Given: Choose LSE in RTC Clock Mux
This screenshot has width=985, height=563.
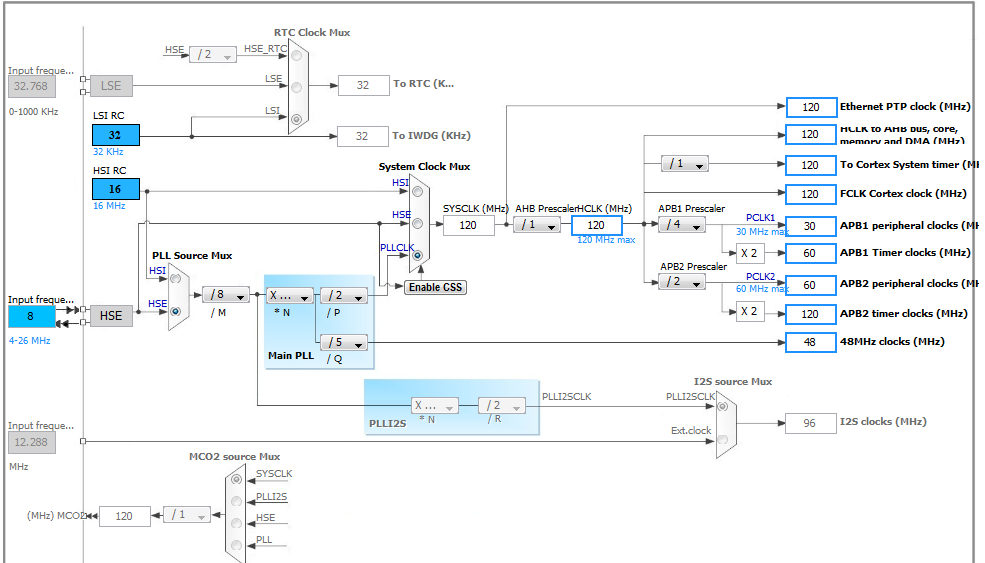Looking at the screenshot, I should point(297,87).
